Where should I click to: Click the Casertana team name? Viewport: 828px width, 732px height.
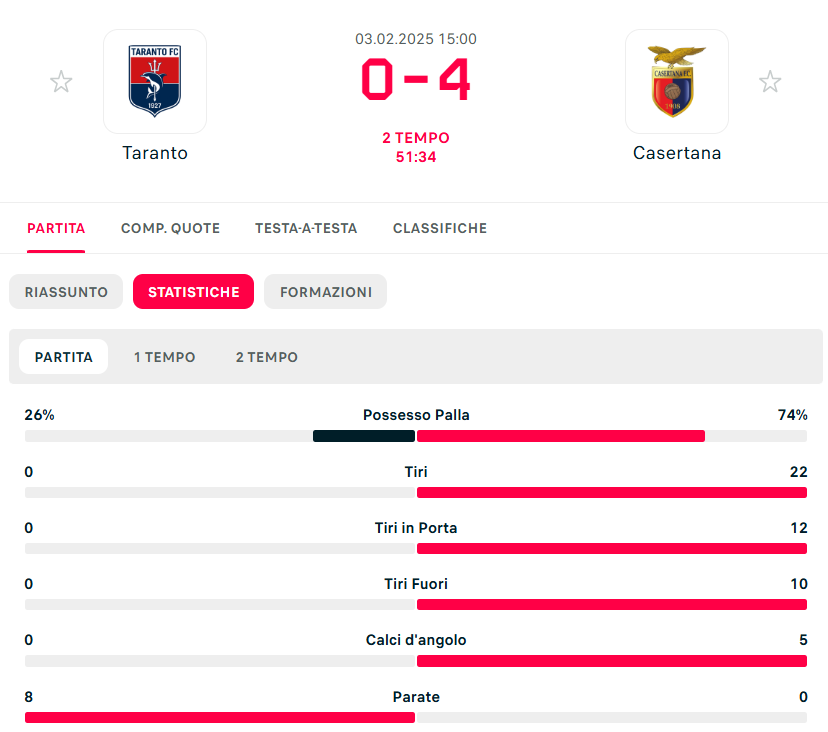point(677,153)
